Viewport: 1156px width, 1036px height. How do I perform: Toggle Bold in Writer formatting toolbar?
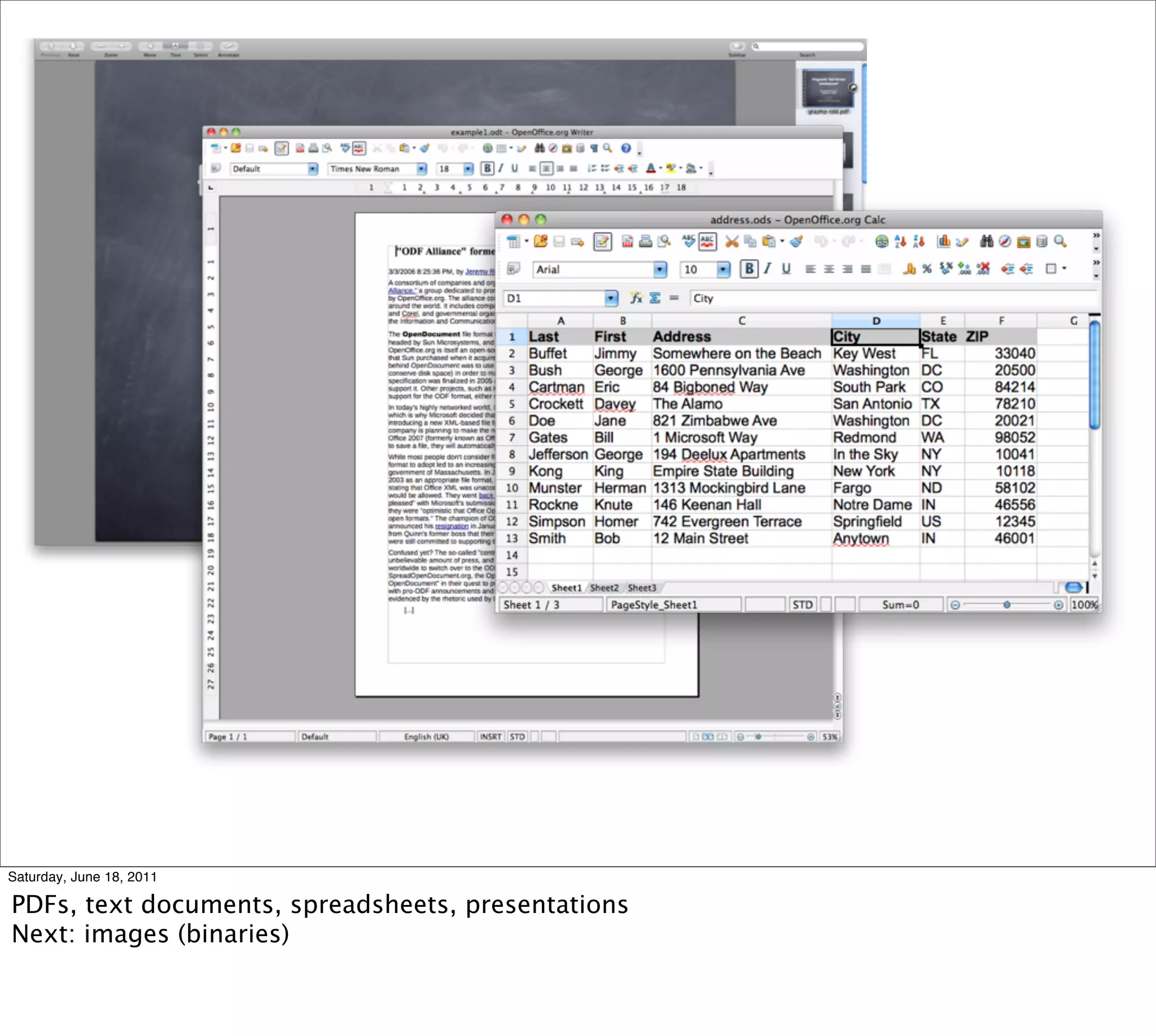pos(487,168)
